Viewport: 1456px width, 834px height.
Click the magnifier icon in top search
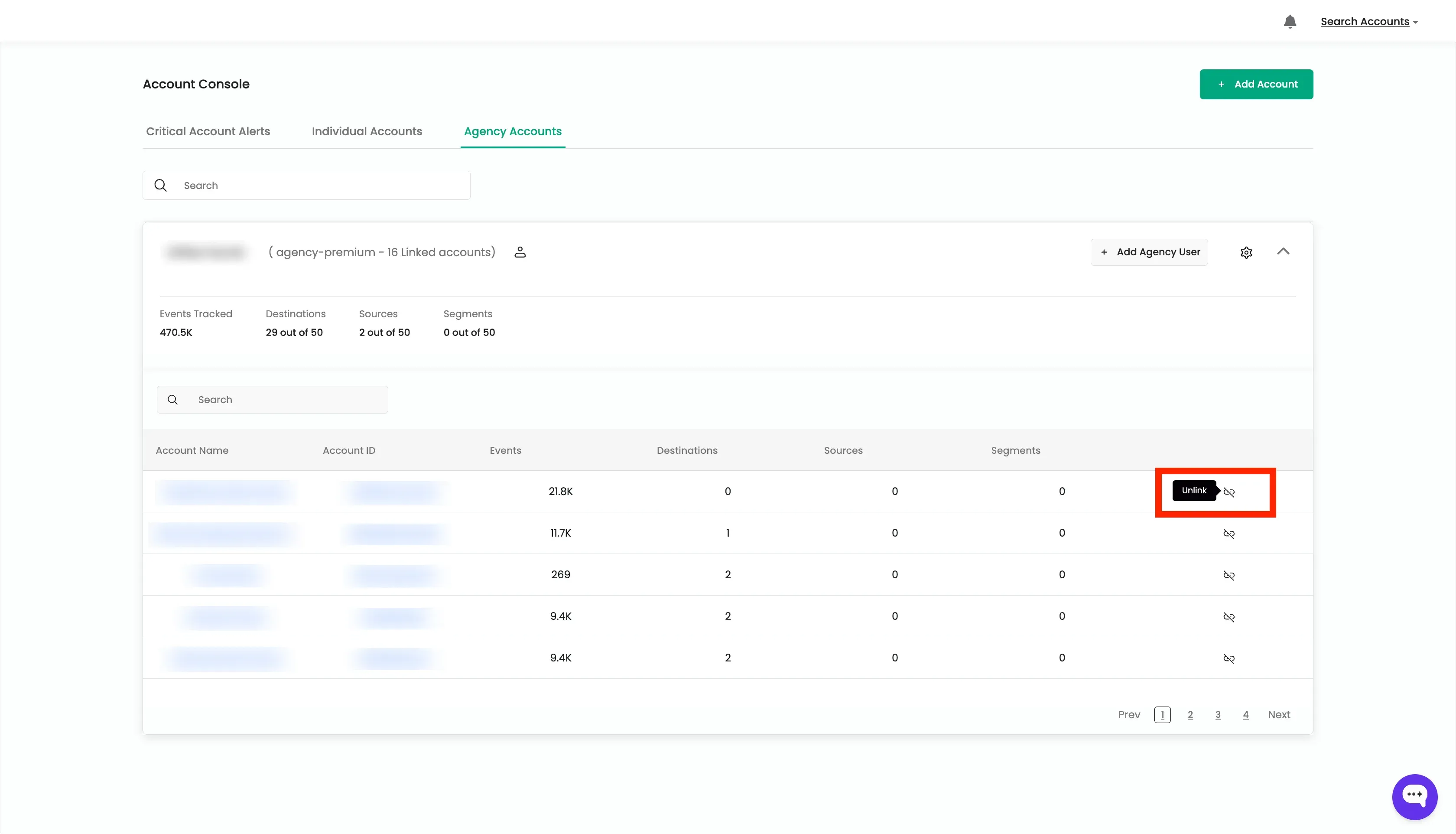coord(160,185)
